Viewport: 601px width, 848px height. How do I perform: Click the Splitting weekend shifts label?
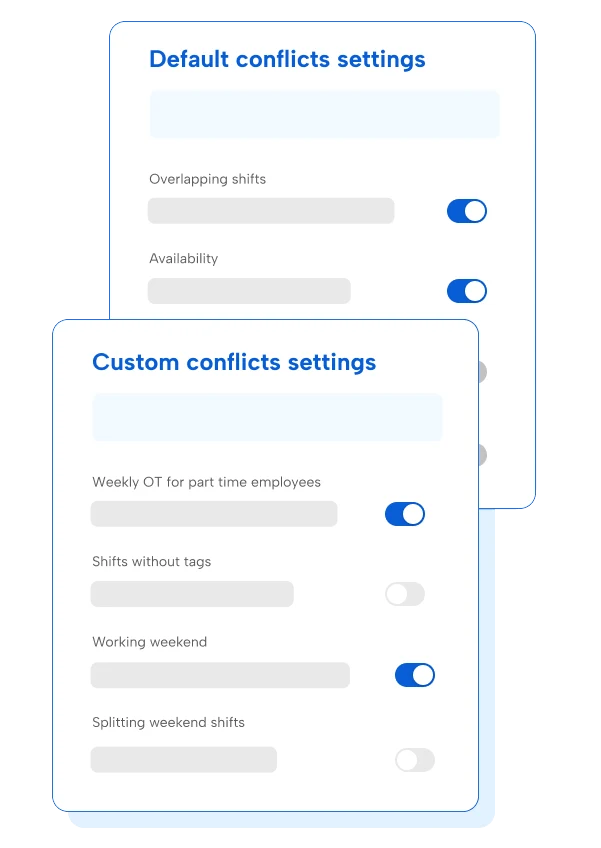pyautogui.click(x=168, y=722)
